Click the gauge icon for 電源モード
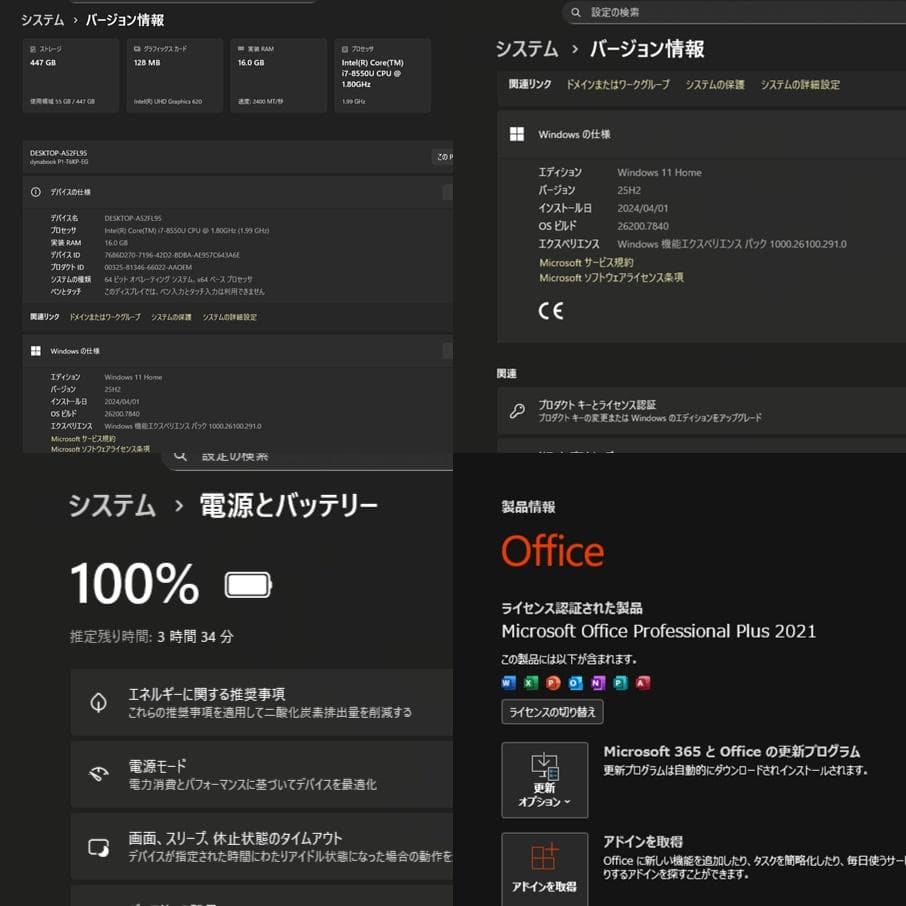The width and height of the screenshot is (906, 906). point(99,774)
